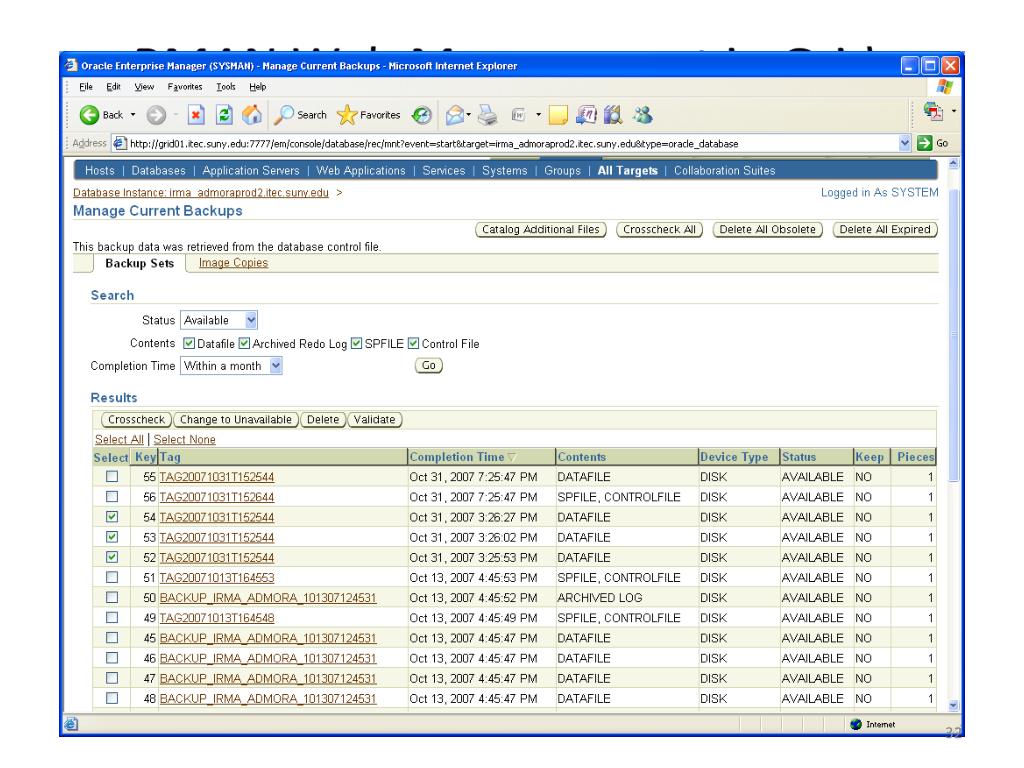Uncheck the Archived Redo Log checkbox
The image size is (1024, 768).
tap(246, 344)
